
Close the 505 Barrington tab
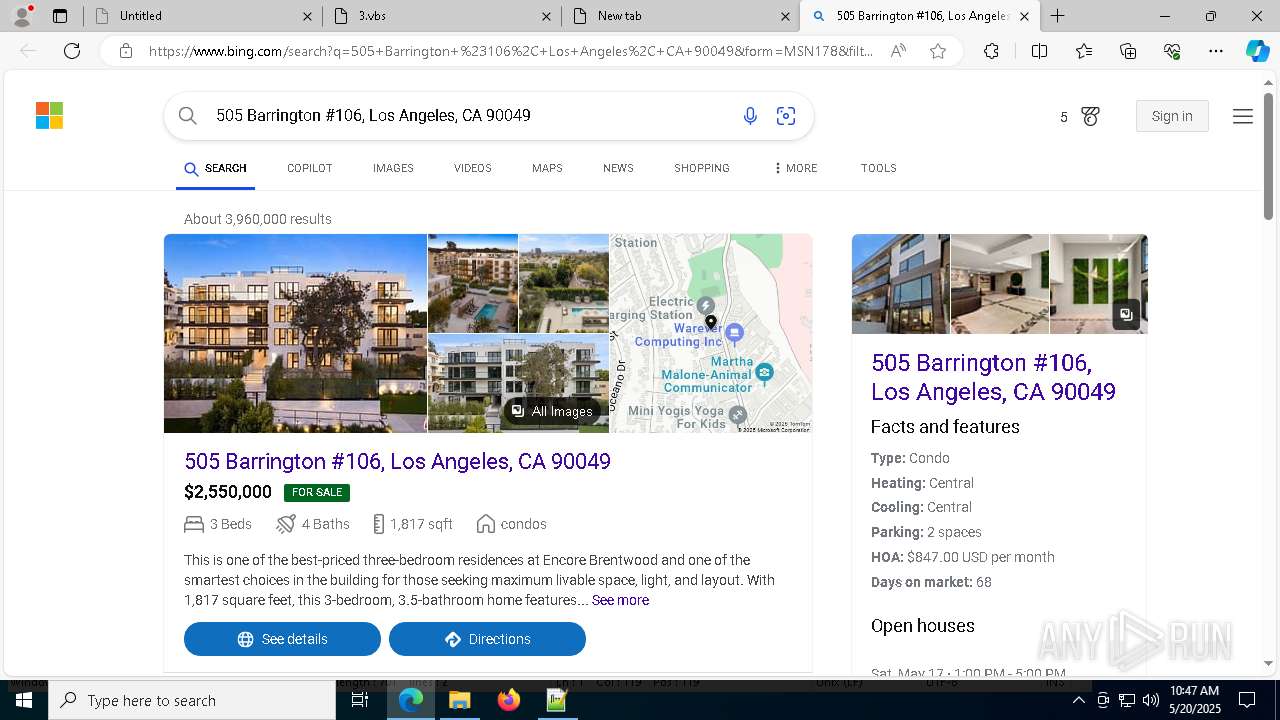click(1024, 16)
